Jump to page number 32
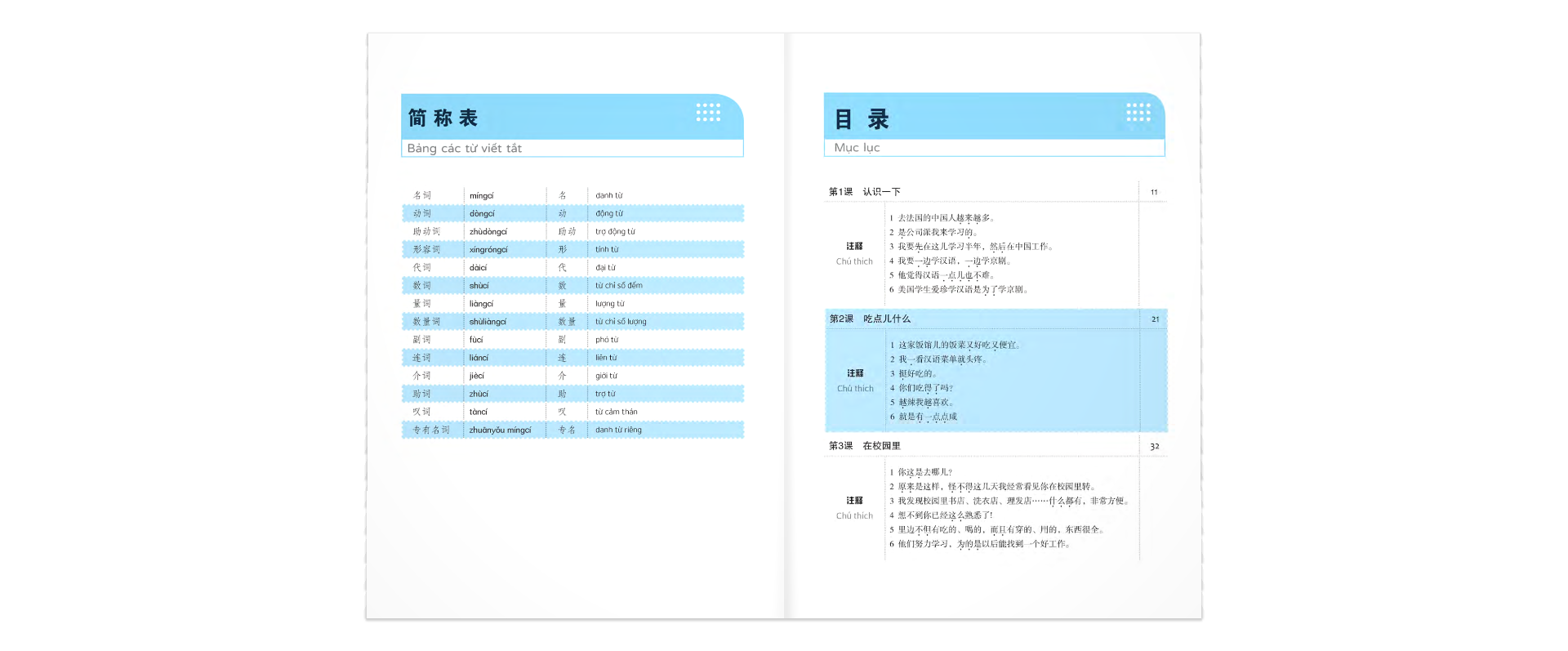Image resolution: width=1568 pixels, height=651 pixels. point(1154,447)
